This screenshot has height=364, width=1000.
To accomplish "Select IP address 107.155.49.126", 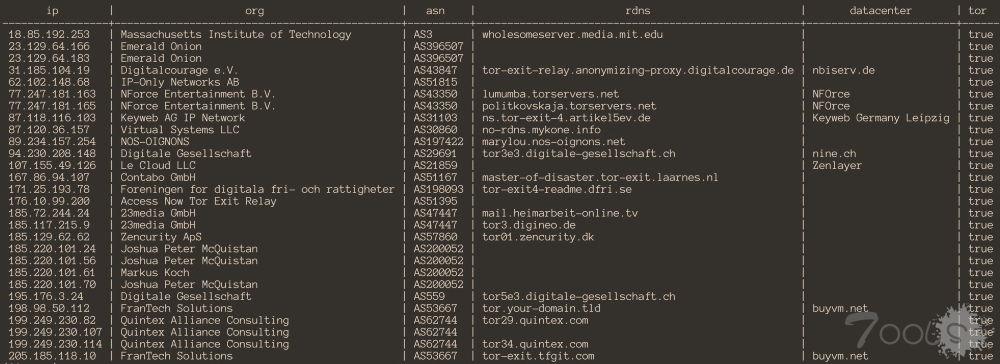I will coord(52,165).
